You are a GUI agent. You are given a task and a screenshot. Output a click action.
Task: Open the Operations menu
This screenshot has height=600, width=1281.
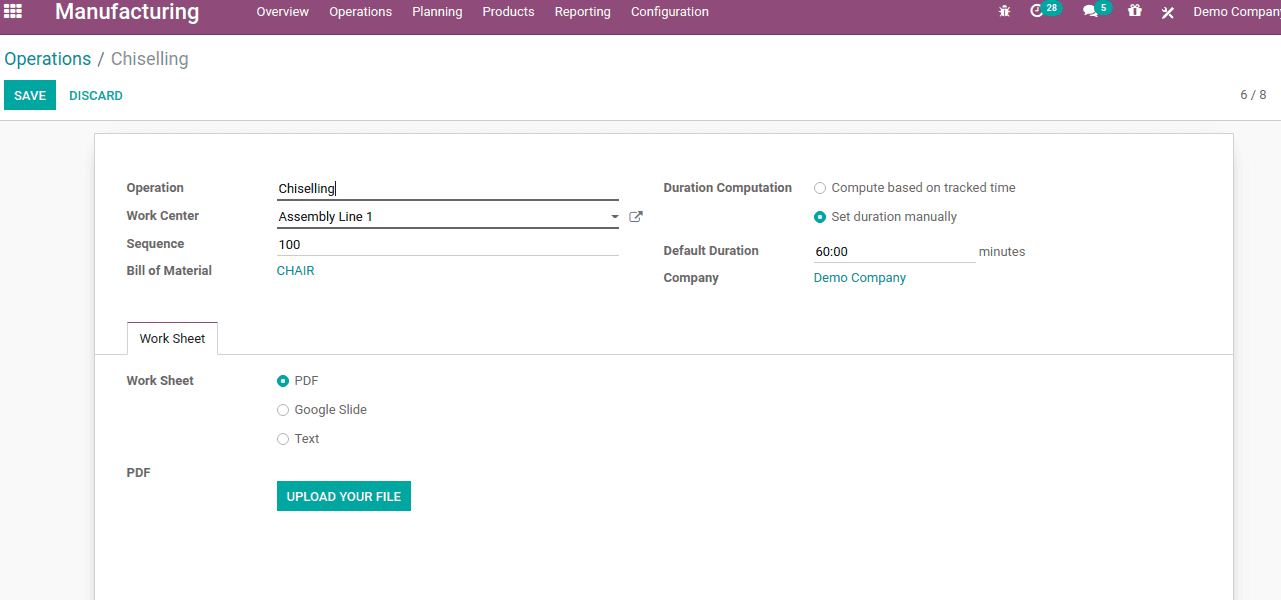tap(361, 12)
